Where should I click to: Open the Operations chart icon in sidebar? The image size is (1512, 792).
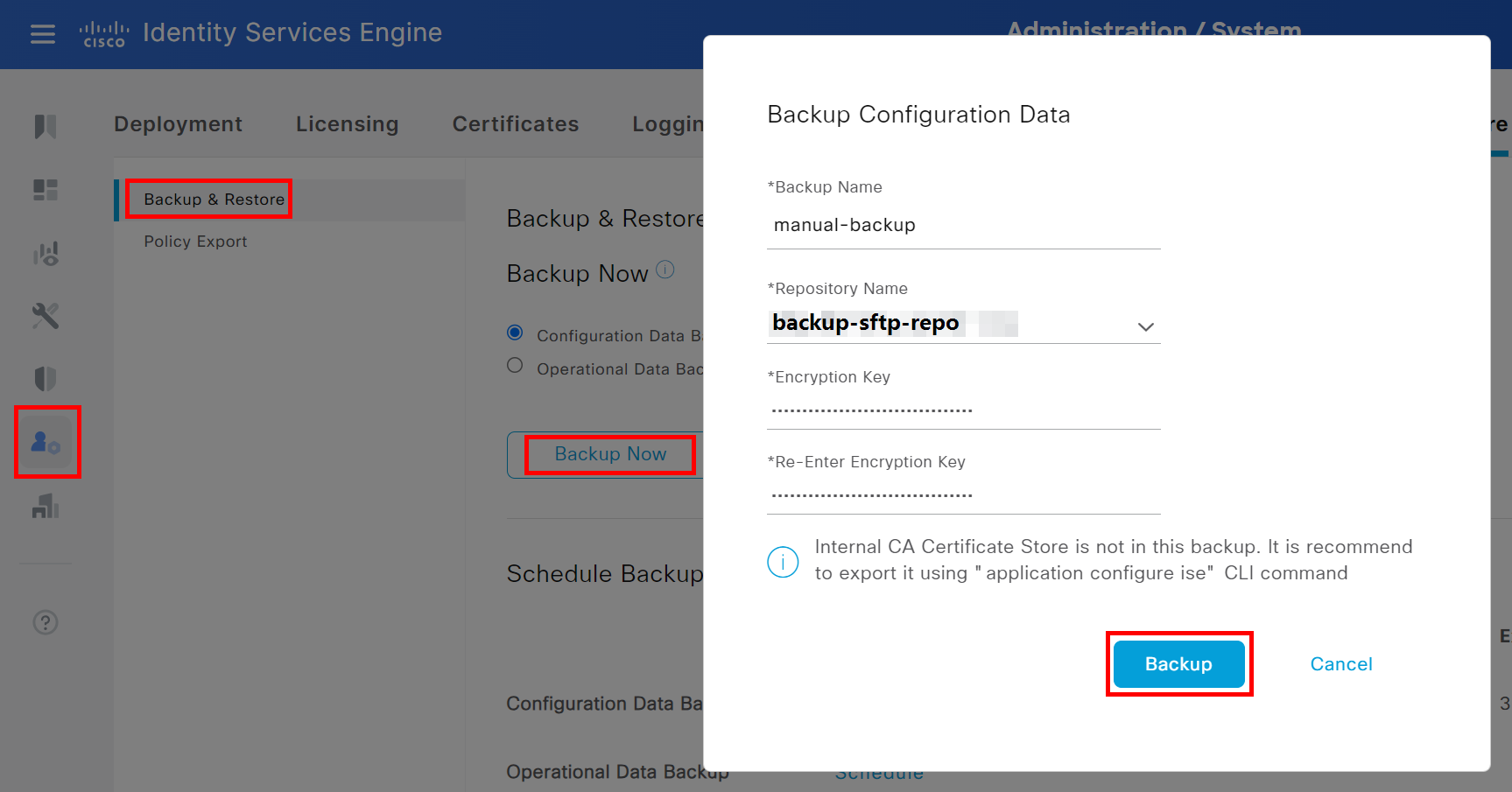tap(46, 254)
